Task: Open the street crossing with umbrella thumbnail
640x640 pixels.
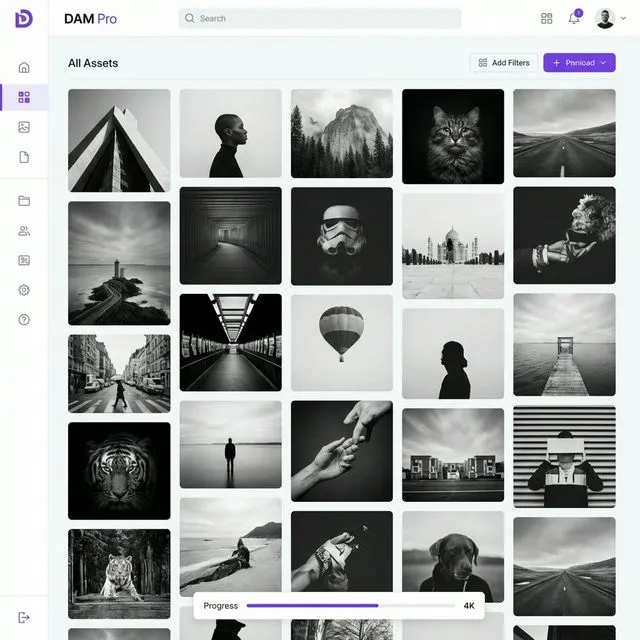Action: click(119, 373)
